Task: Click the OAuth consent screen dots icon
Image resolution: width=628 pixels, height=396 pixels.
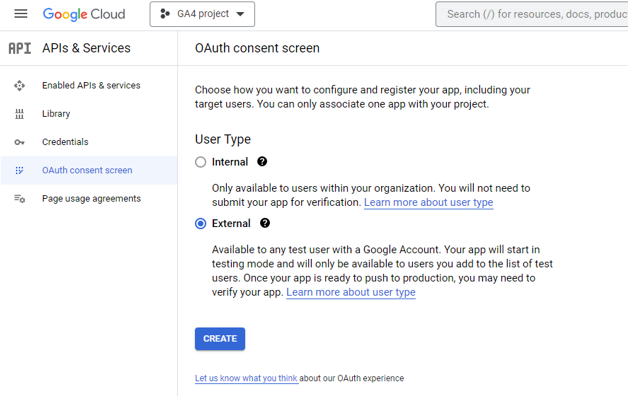Action: tap(19, 171)
